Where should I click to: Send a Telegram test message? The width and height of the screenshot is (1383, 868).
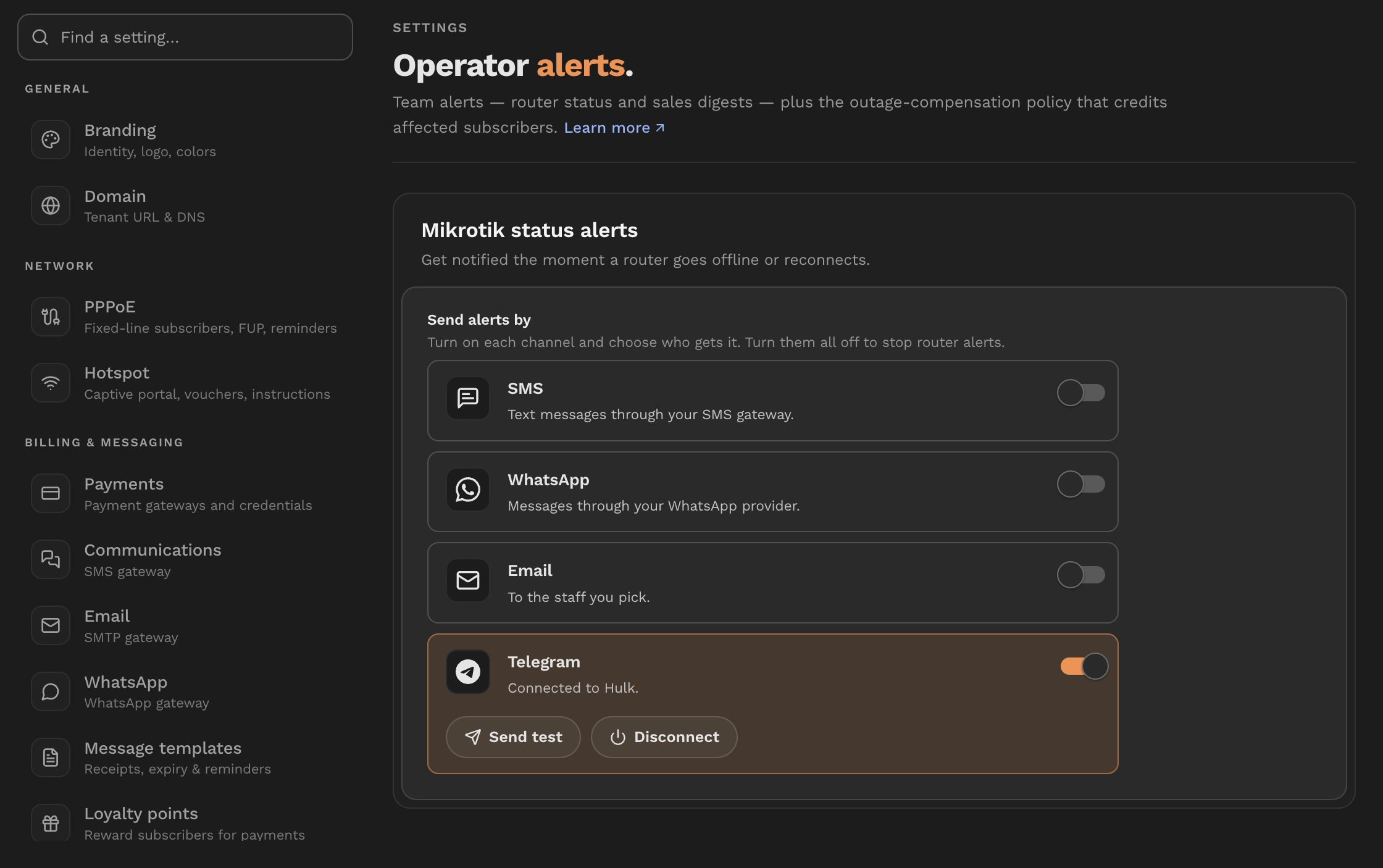coord(513,737)
